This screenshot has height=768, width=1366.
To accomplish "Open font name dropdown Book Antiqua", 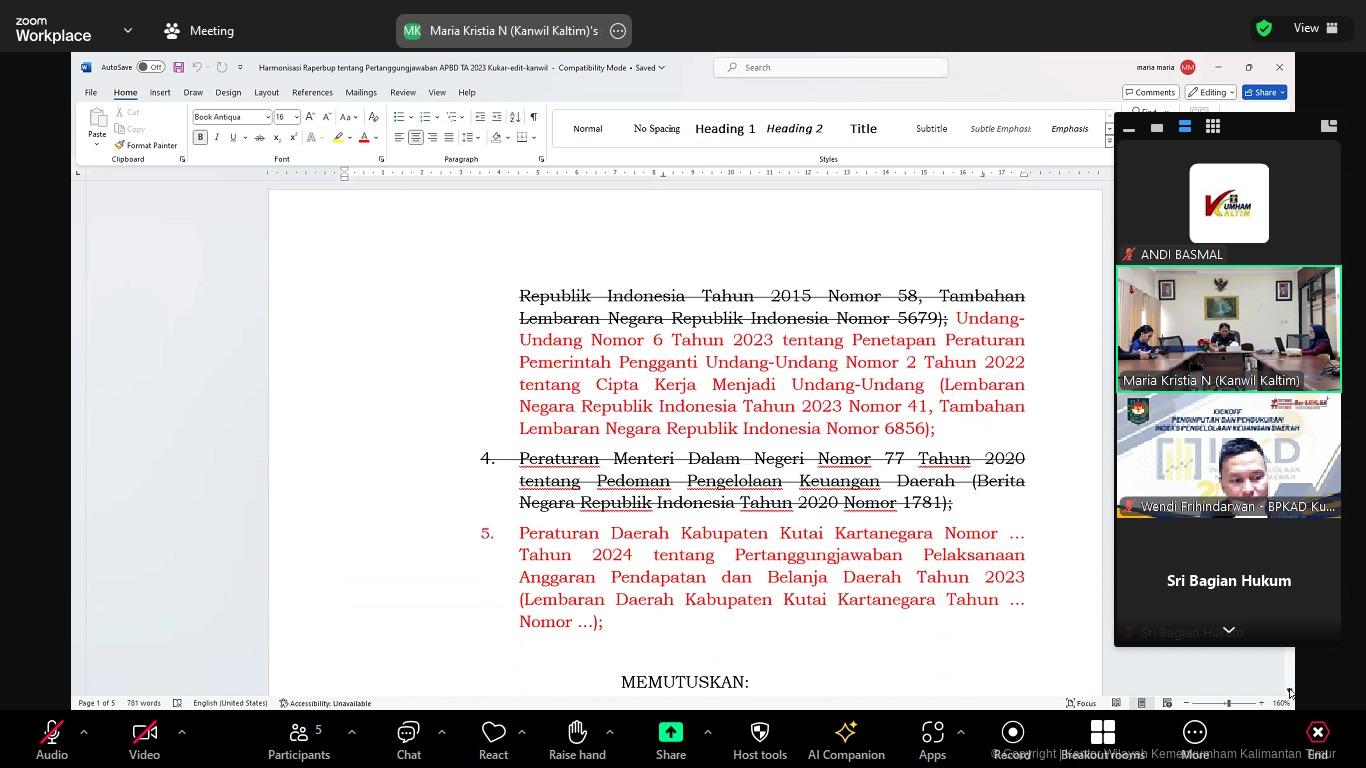I will (267, 117).
